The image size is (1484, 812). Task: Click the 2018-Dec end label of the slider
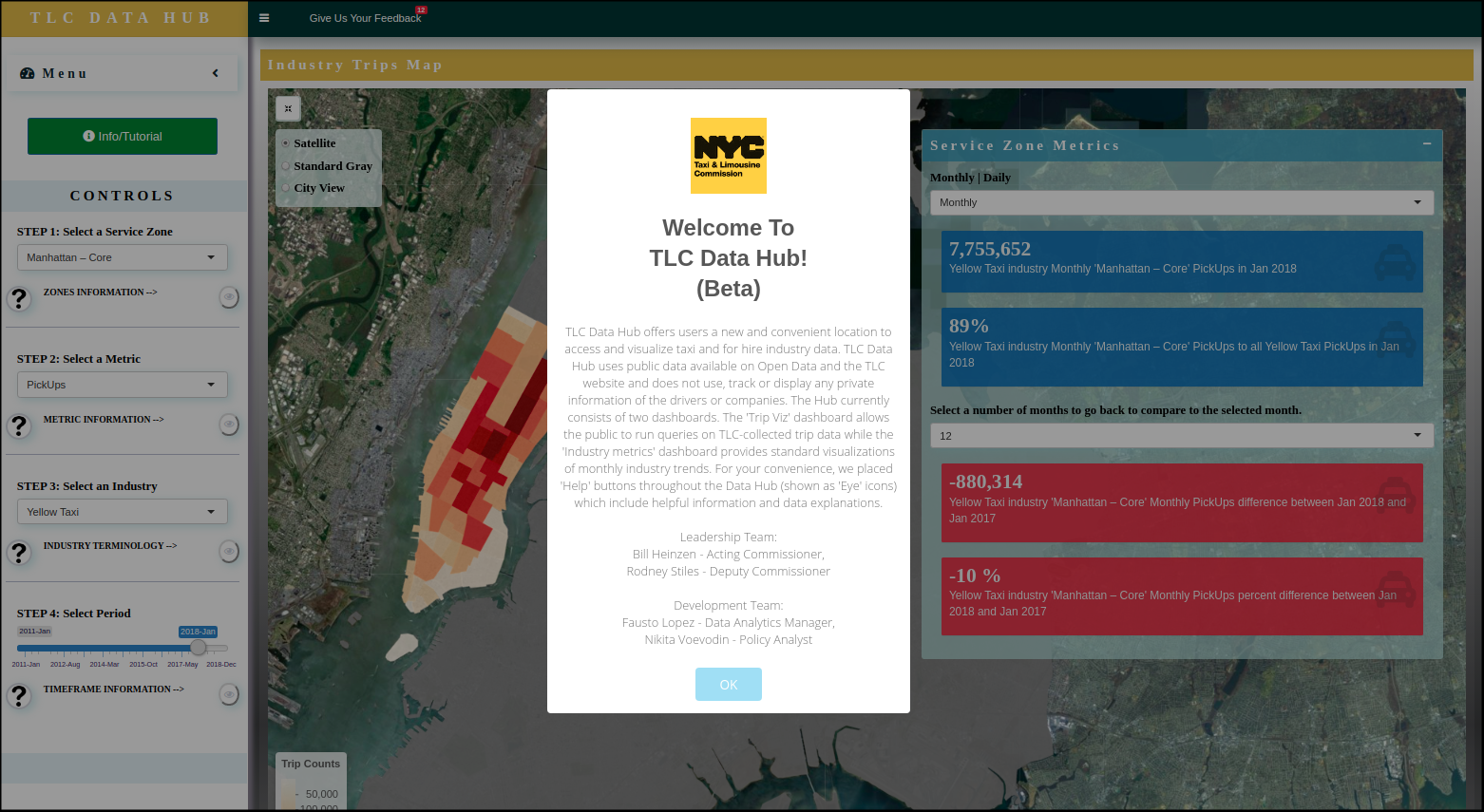(221, 665)
